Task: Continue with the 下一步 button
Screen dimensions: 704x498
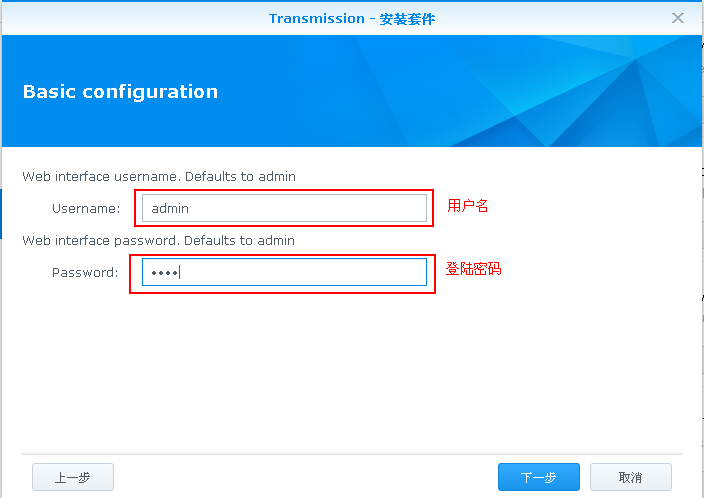Action: [538, 477]
